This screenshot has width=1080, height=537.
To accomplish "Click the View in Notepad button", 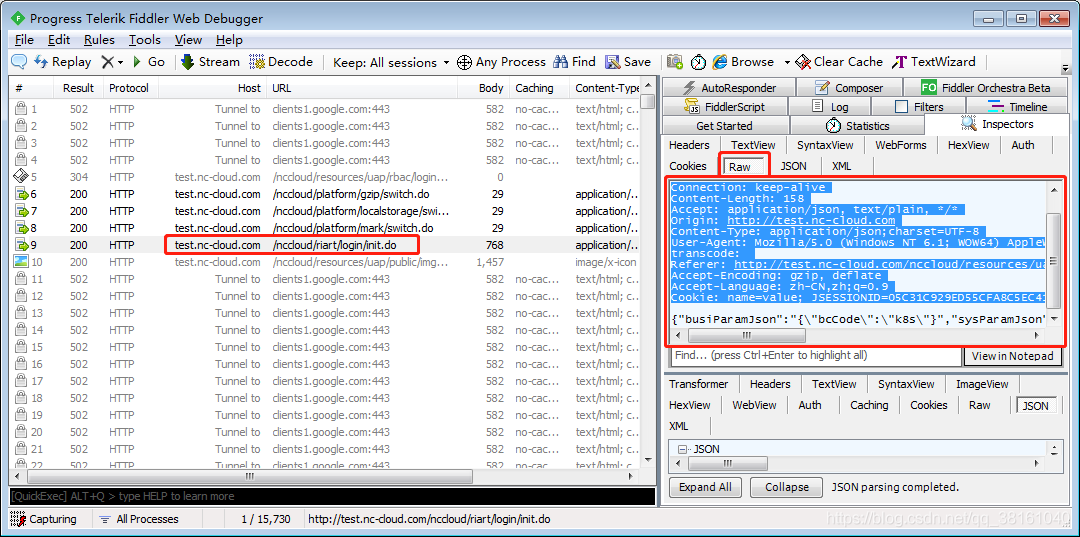I will click(1012, 356).
